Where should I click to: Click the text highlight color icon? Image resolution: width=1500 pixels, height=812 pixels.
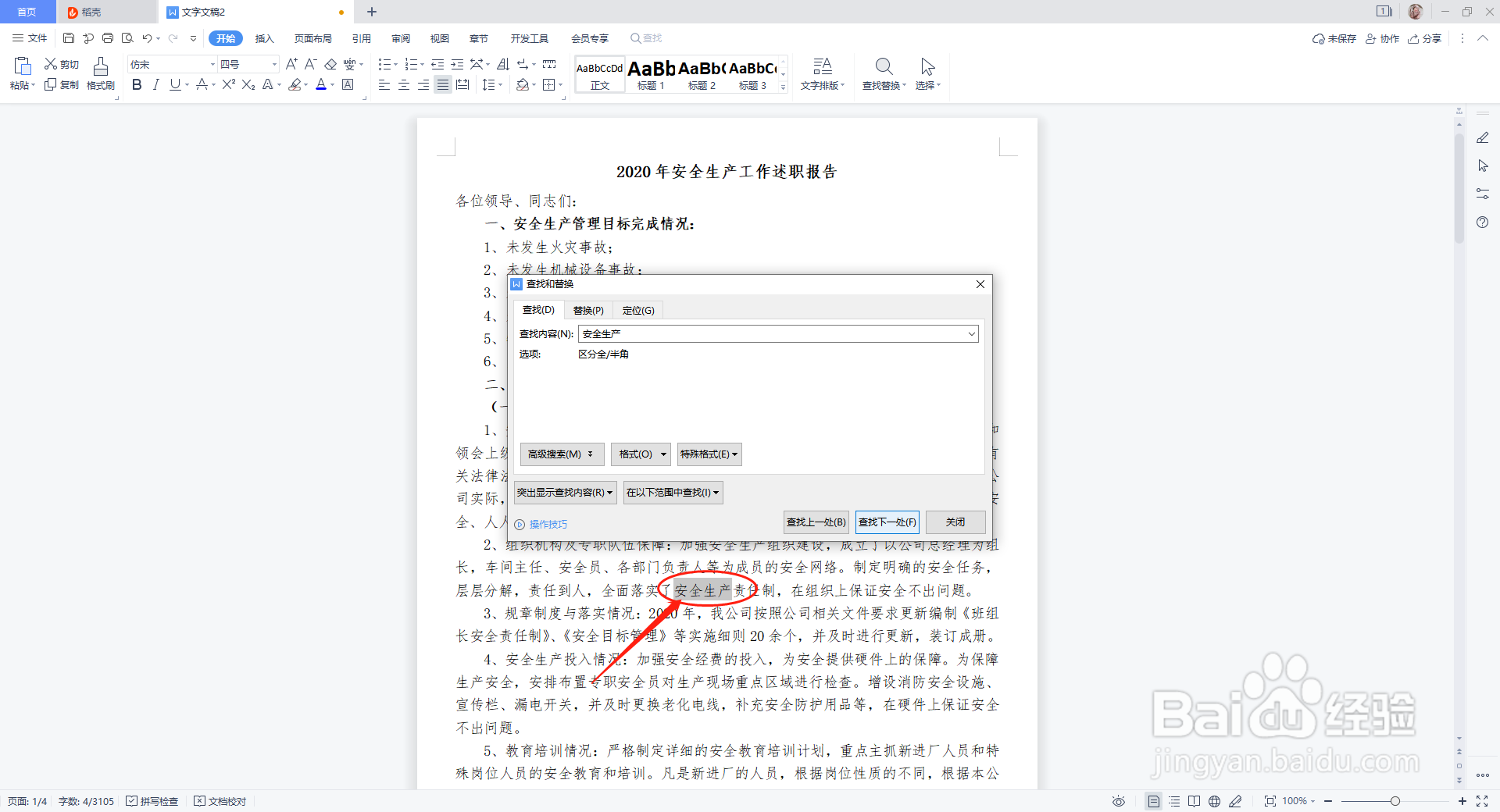pos(295,84)
